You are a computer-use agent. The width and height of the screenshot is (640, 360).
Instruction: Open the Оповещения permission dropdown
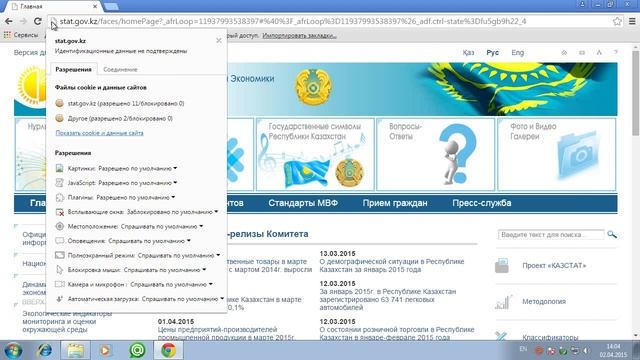149,241
